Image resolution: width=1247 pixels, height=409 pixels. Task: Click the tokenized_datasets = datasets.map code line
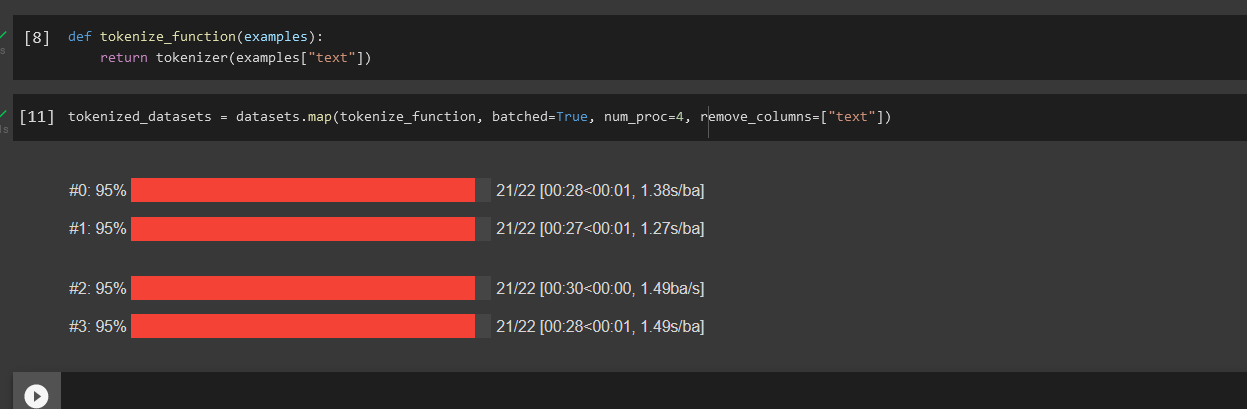point(479,117)
